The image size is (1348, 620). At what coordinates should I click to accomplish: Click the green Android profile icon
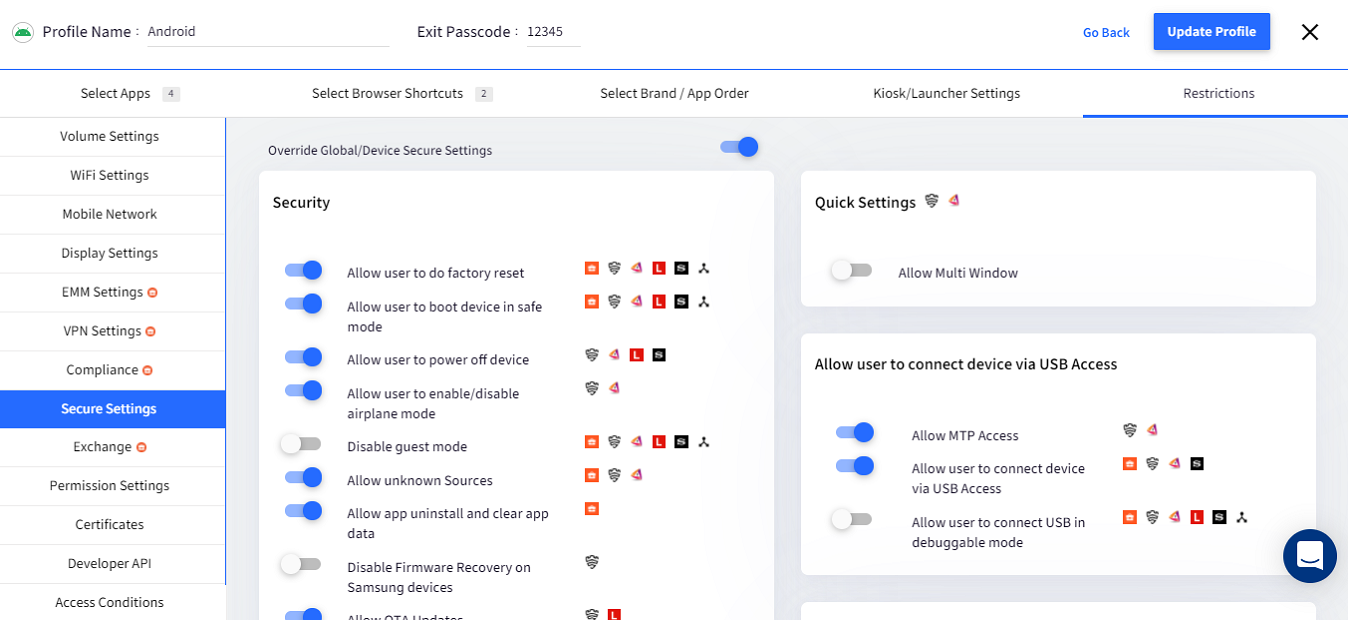[22, 32]
